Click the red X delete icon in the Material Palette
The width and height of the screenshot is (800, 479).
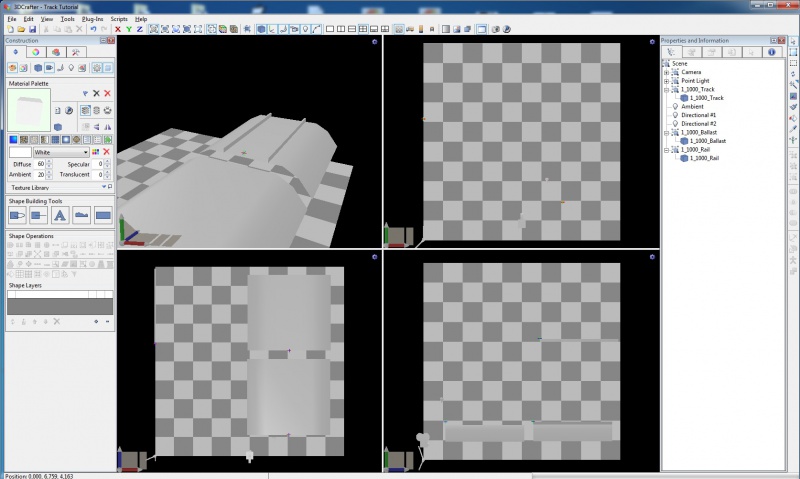pos(107,93)
